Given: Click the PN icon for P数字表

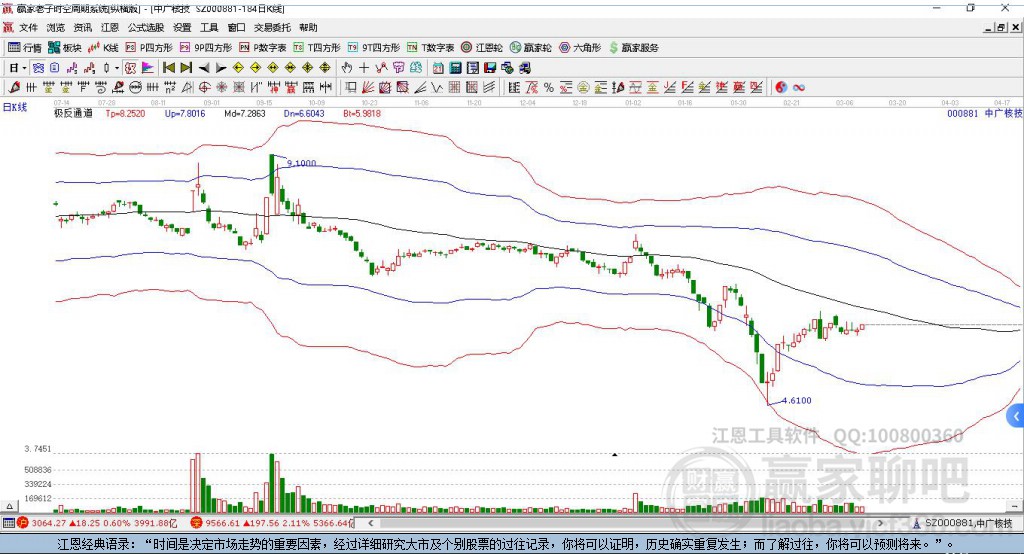Looking at the screenshot, I should (244, 48).
